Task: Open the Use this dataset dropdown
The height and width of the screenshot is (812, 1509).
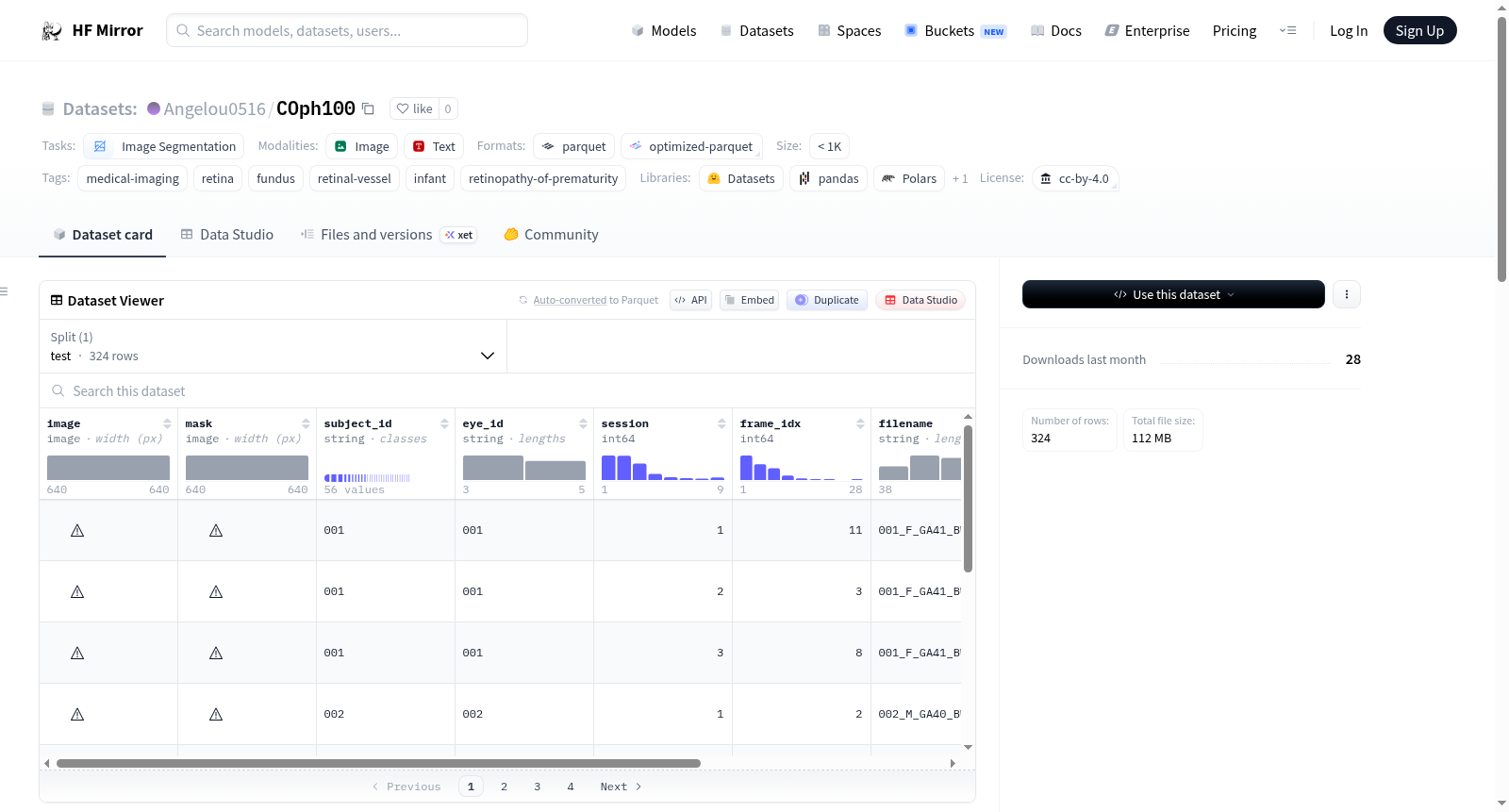Action: pos(1173,294)
